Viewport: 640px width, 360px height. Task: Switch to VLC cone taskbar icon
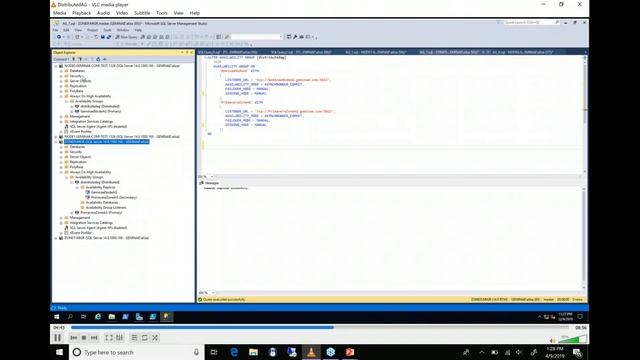coord(311,352)
